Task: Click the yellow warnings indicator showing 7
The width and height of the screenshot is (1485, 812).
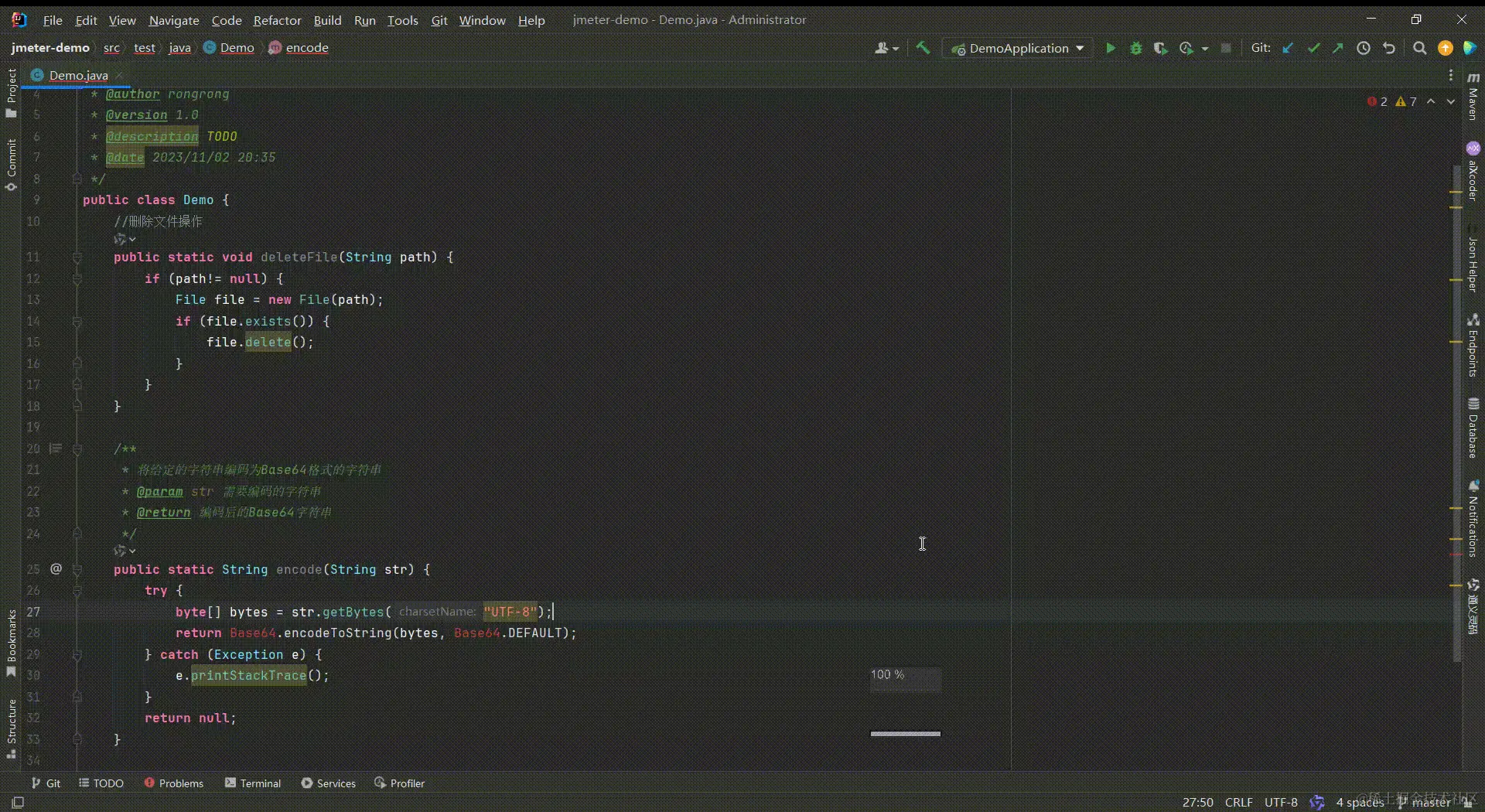Action: pos(1406,101)
